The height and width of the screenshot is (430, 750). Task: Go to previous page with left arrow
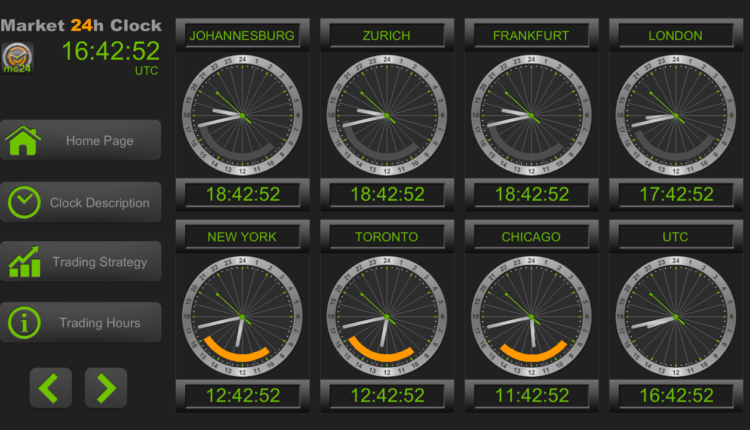[x=51, y=388]
